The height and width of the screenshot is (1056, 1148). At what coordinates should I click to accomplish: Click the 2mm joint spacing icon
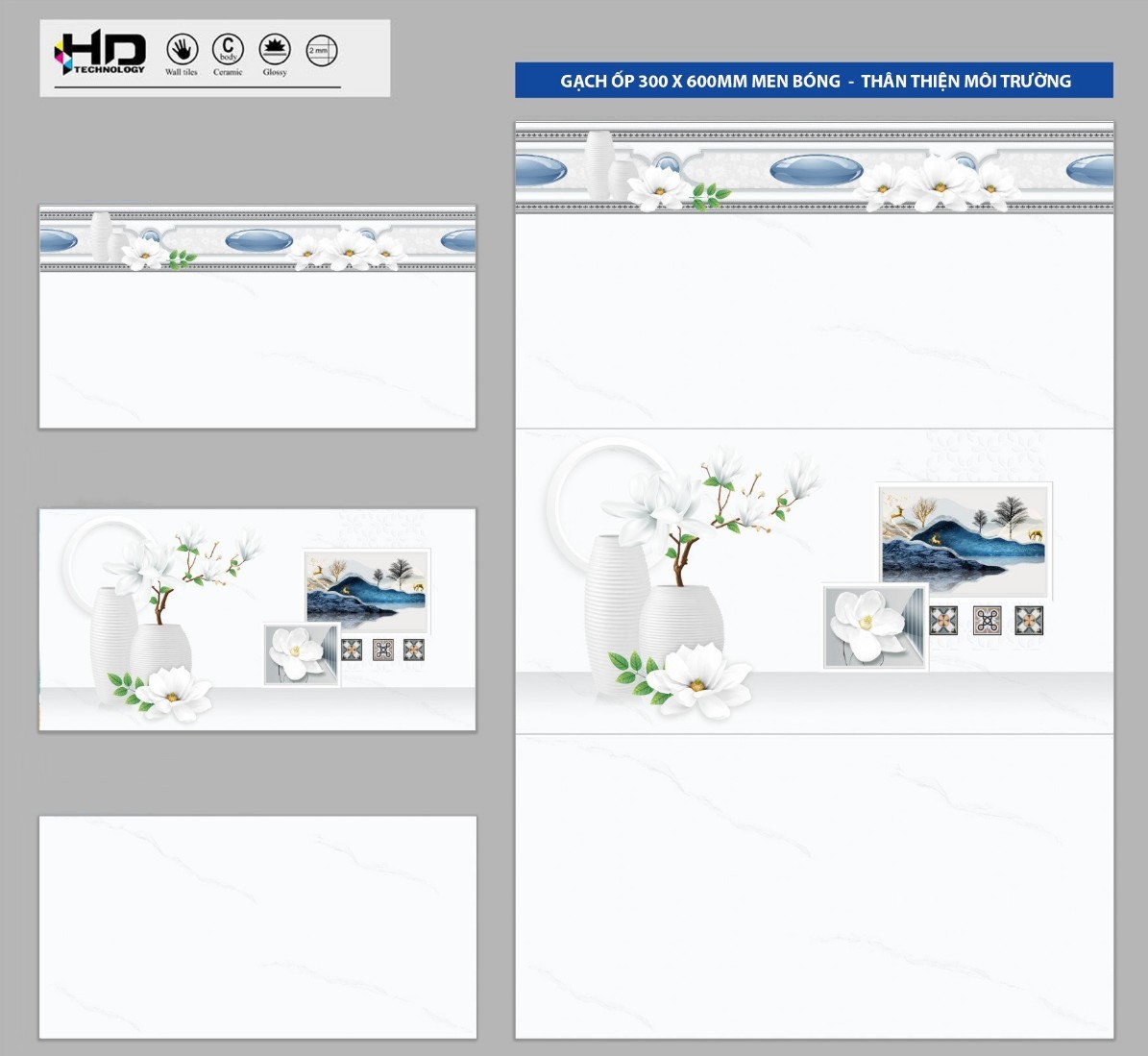point(322,50)
